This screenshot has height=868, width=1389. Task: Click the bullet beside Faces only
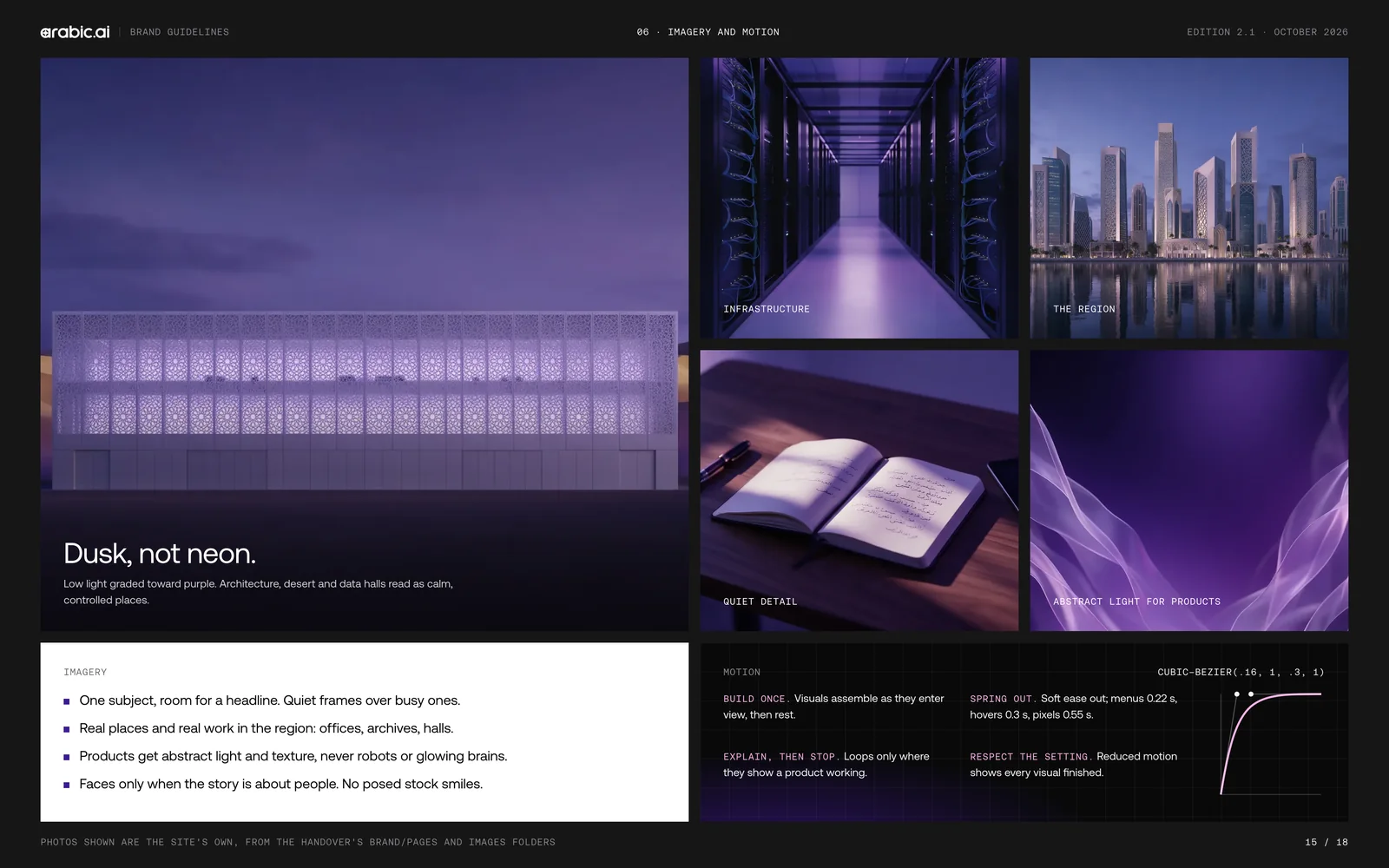pyautogui.click(x=67, y=785)
